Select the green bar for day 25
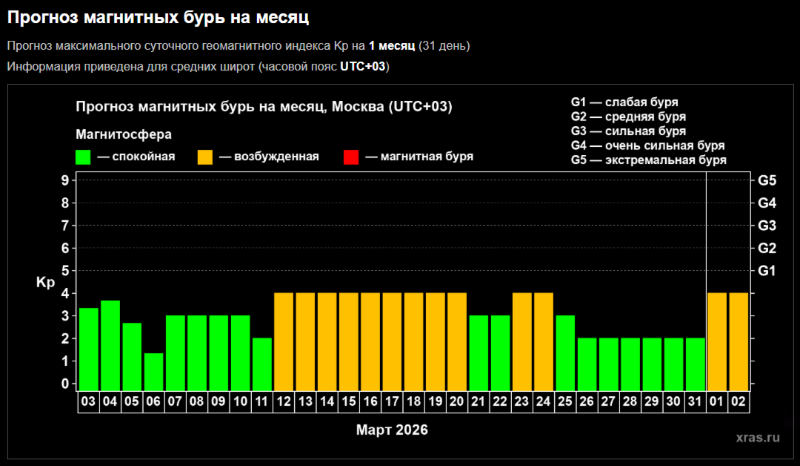 [x=565, y=353]
